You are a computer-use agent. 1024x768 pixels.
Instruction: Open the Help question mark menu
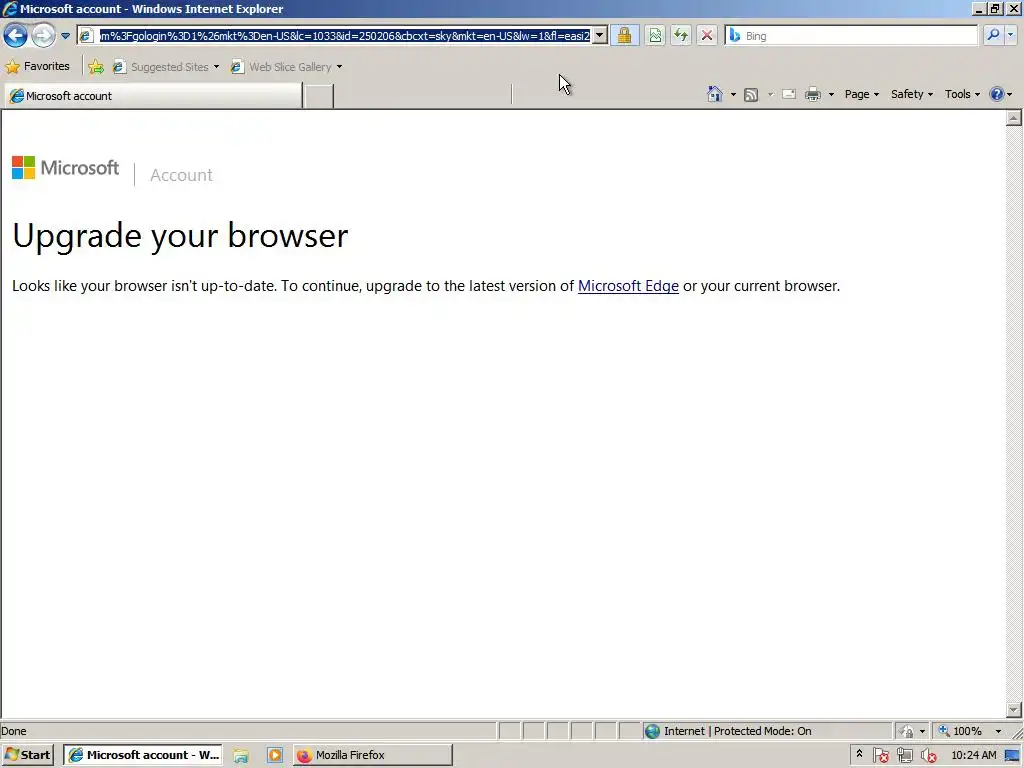(1000, 94)
